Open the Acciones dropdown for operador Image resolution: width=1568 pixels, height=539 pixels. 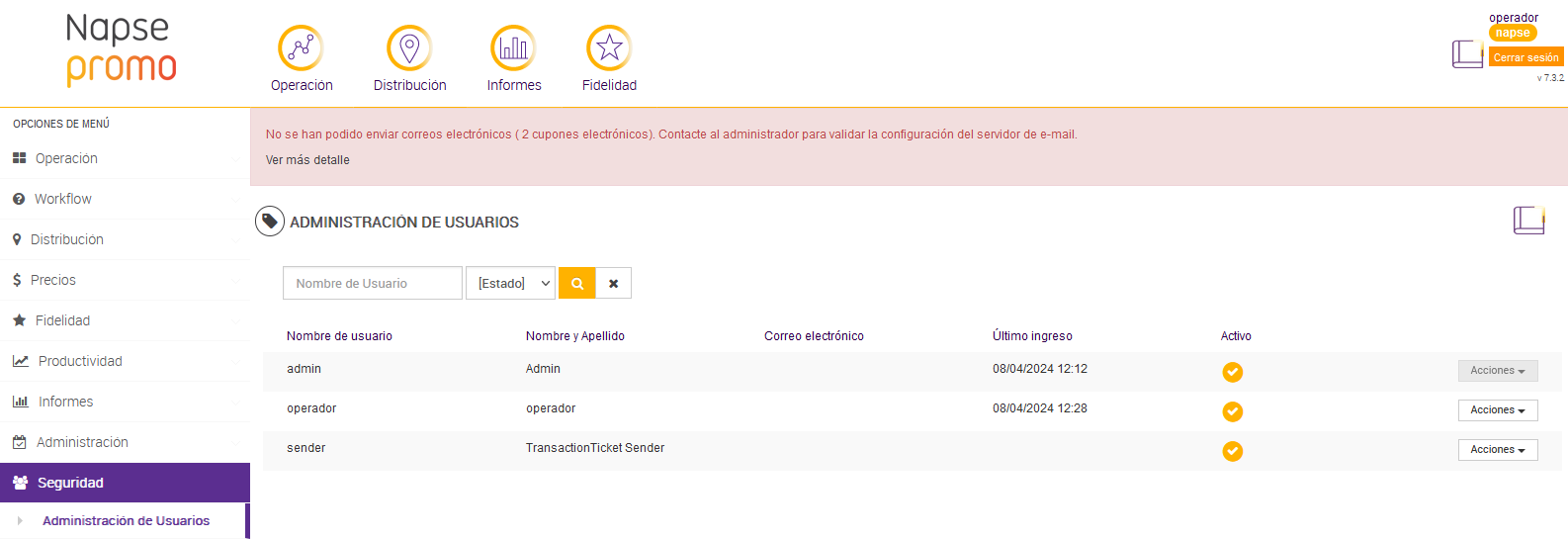(x=1498, y=410)
